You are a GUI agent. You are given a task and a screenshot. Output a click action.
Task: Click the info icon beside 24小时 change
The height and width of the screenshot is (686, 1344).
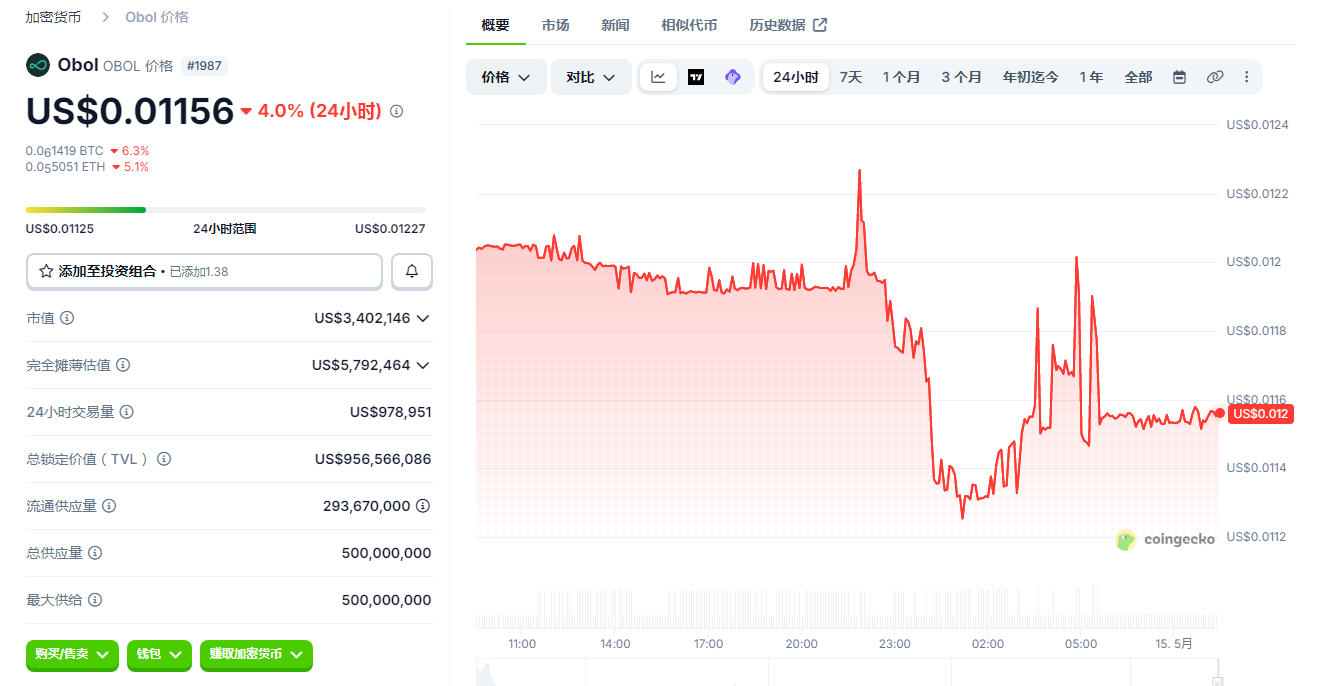pos(396,111)
